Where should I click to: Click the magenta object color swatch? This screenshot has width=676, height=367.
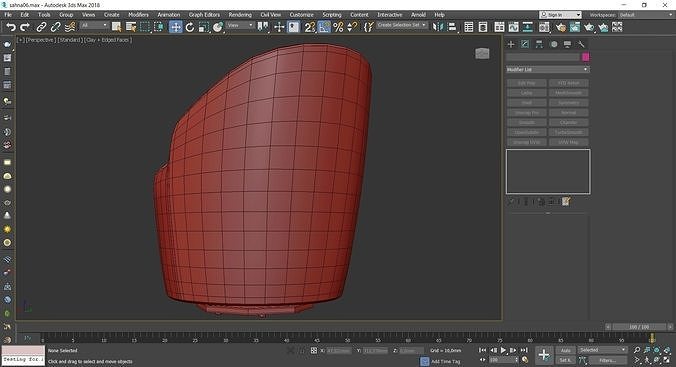[x=585, y=57]
